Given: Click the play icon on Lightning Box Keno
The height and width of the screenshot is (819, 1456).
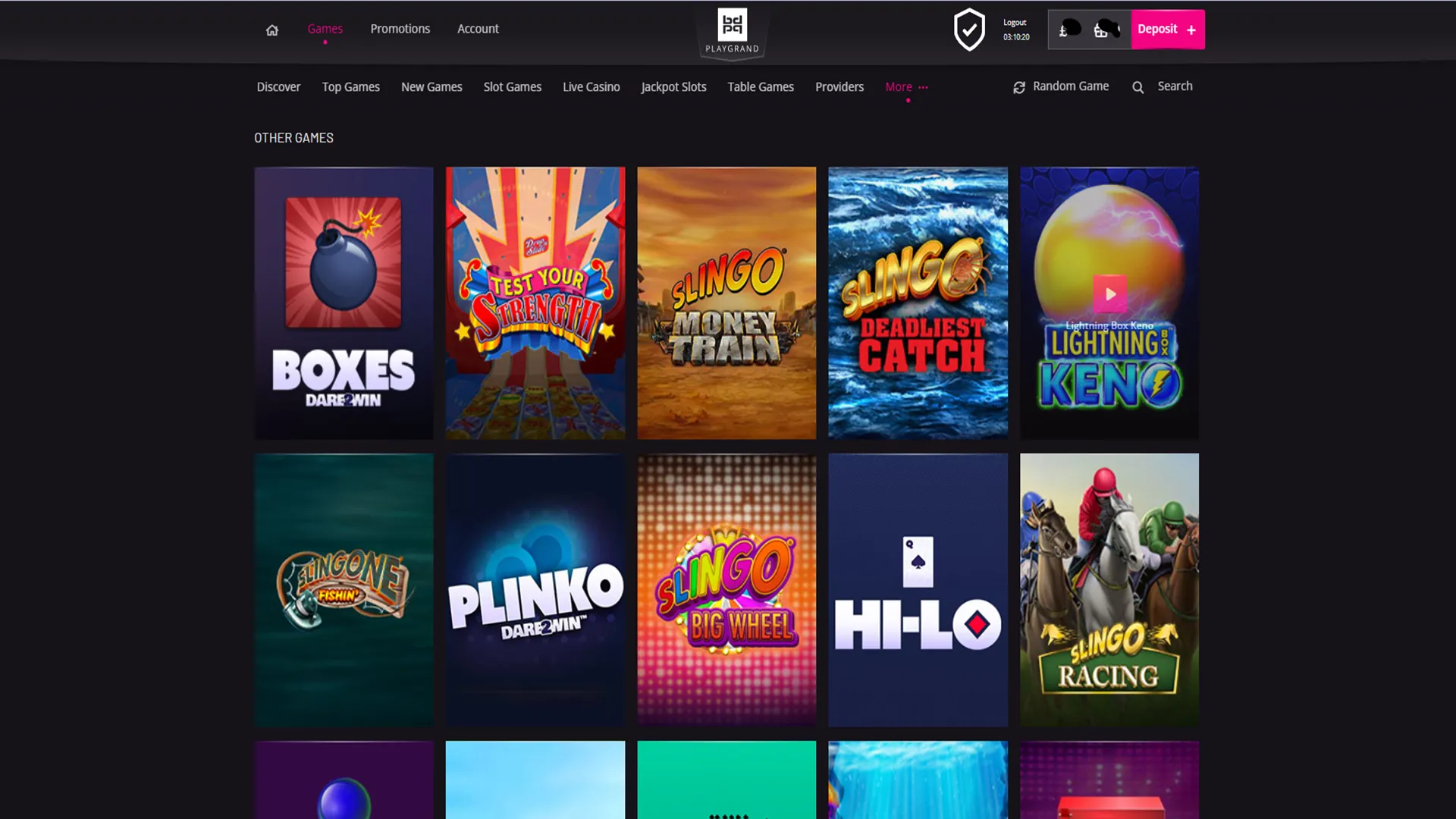Looking at the screenshot, I should click(x=1109, y=294).
